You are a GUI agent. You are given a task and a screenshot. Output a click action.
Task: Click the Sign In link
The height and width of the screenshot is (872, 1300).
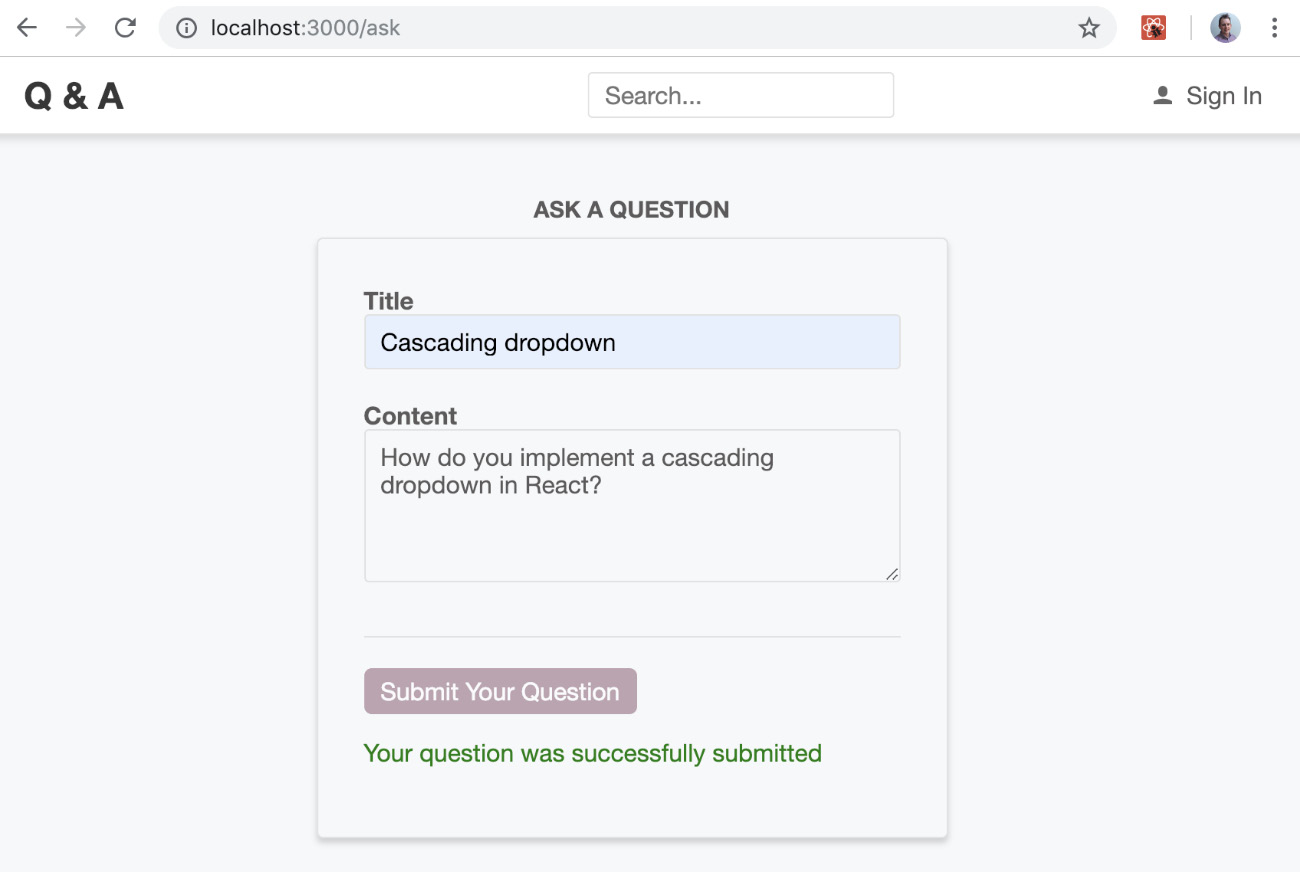coord(1224,95)
